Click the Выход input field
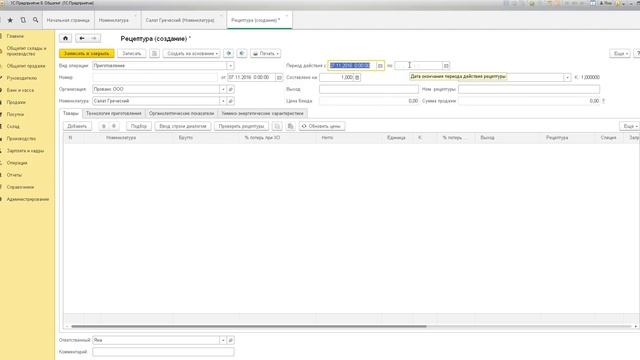This screenshot has width=640, height=360. tap(369, 89)
